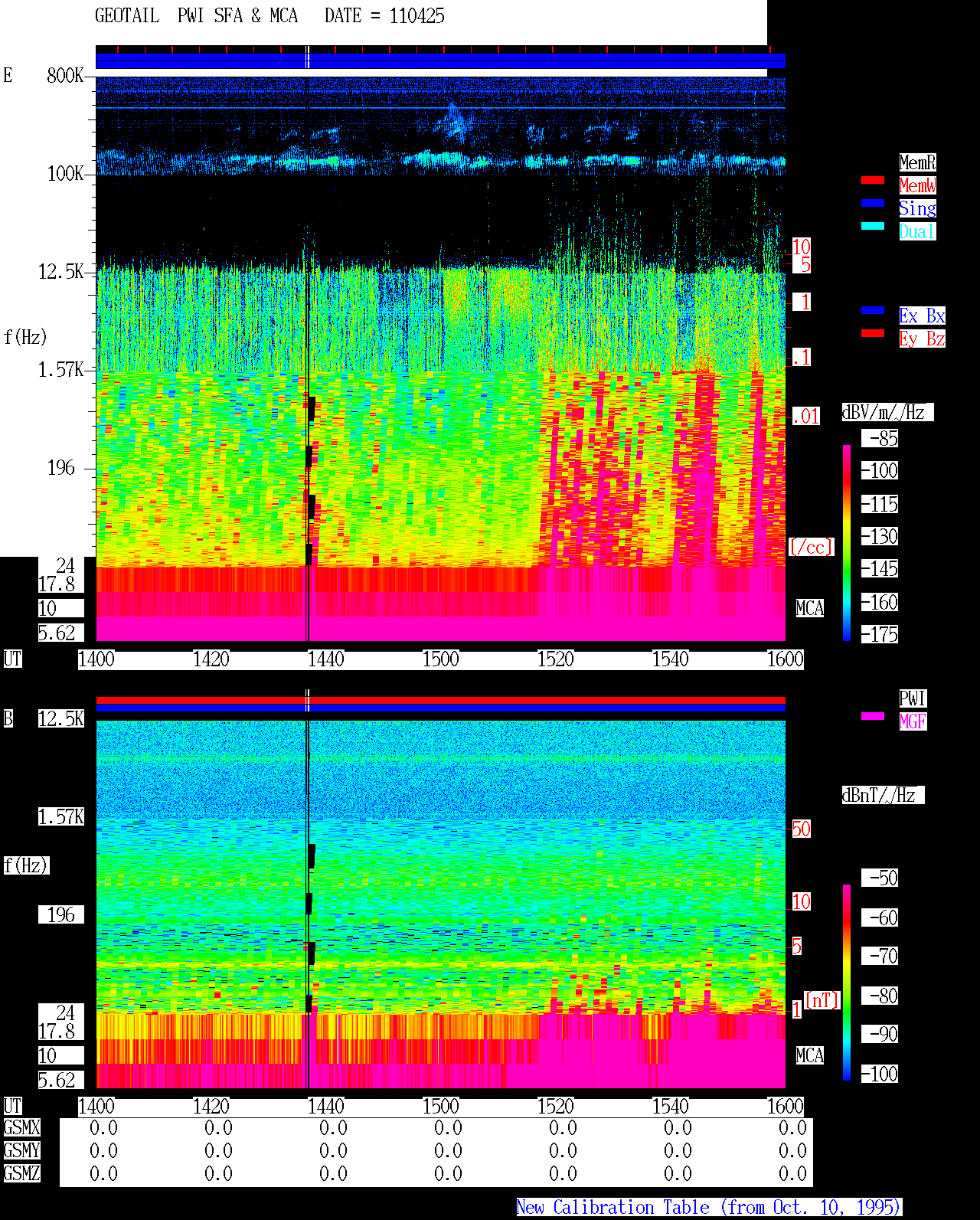The height and width of the screenshot is (1220, 980).
Task: Click the blue Sing legend swatch
Action: pos(873,203)
